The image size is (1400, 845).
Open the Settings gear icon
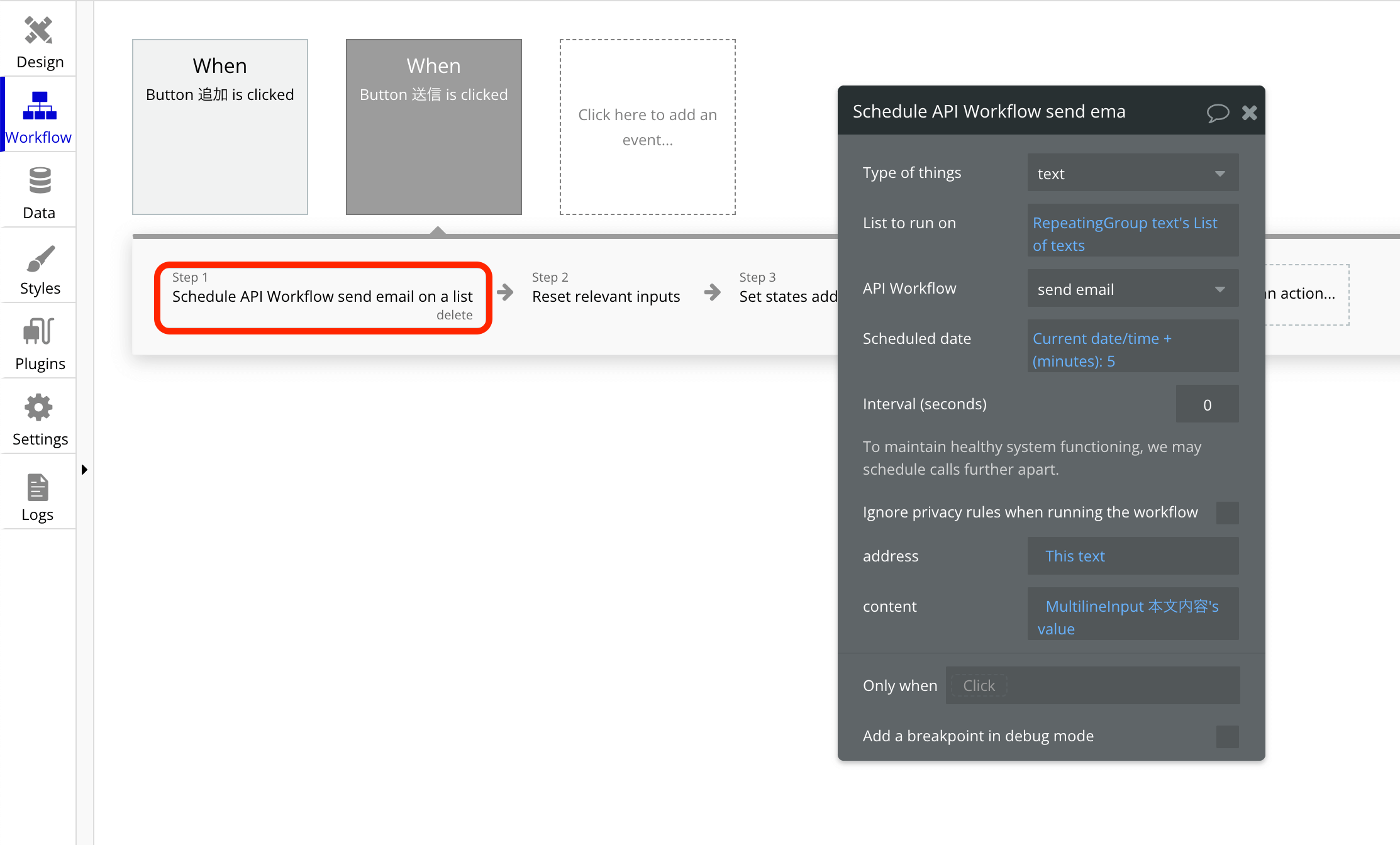coord(38,415)
